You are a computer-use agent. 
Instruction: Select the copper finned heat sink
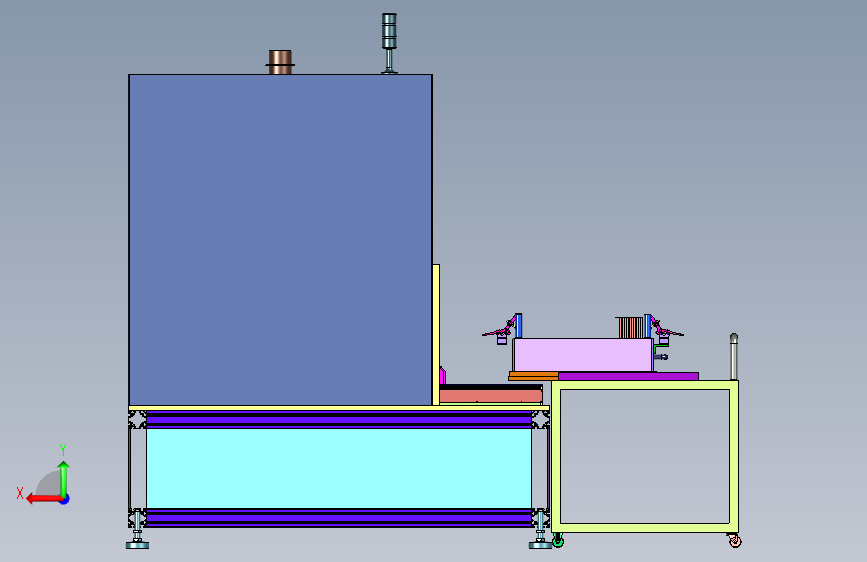pyautogui.click(x=630, y=327)
